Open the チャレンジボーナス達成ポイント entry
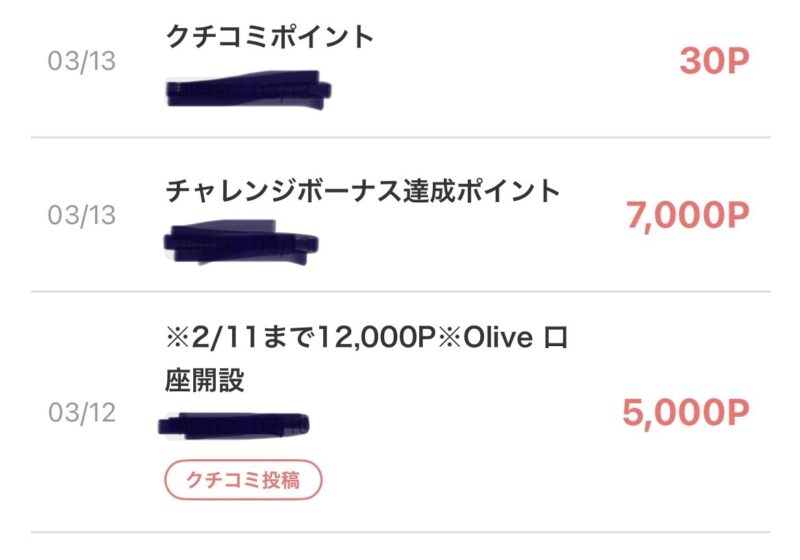The width and height of the screenshot is (800, 560). (363, 191)
